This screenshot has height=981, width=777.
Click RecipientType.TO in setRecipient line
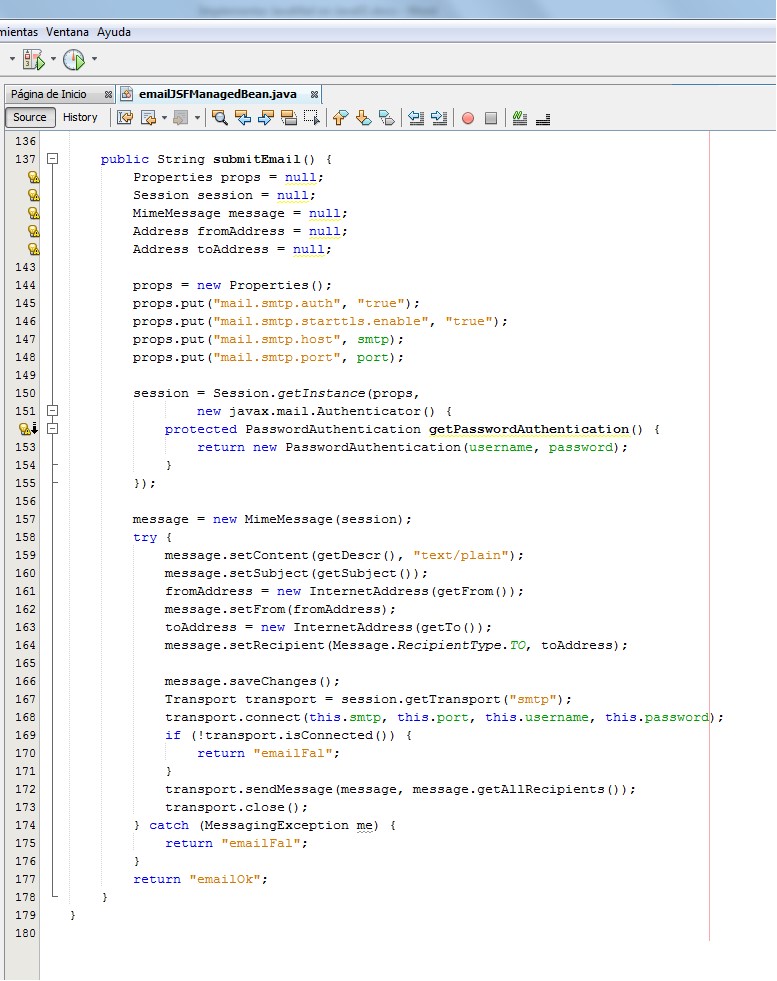click(462, 645)
